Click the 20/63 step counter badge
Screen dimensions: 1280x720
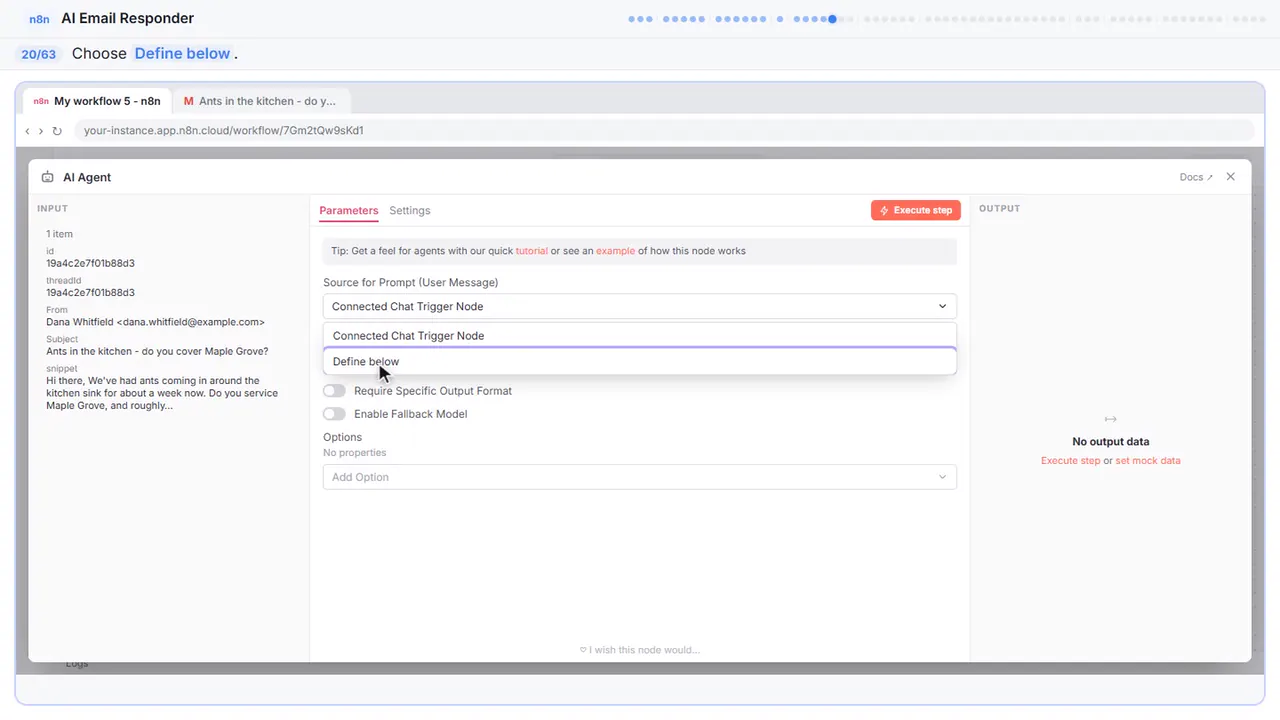tap(39, 54)
